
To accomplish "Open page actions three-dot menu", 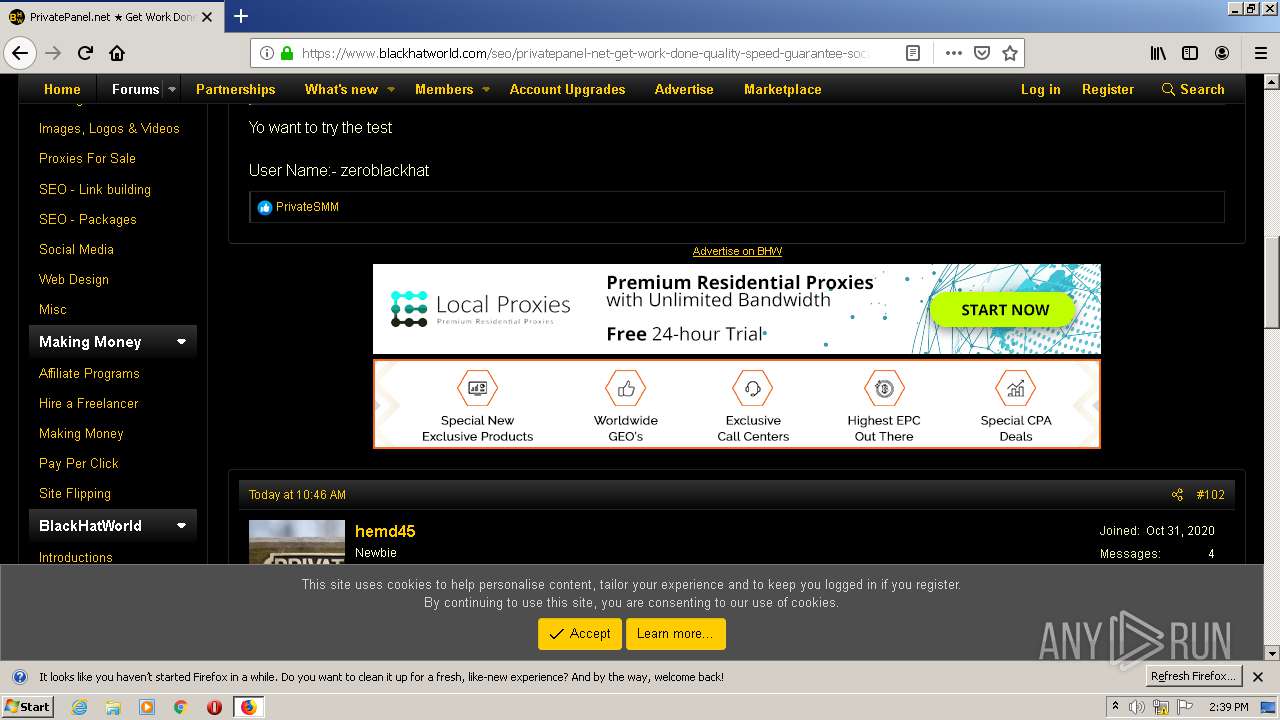I will [x=953, y=53].
